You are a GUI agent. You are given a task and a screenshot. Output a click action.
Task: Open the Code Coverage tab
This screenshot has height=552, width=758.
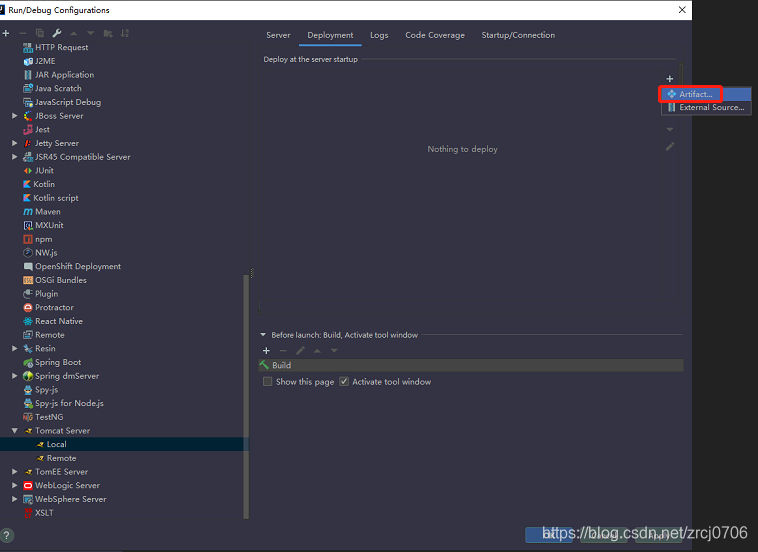[435, 35]
